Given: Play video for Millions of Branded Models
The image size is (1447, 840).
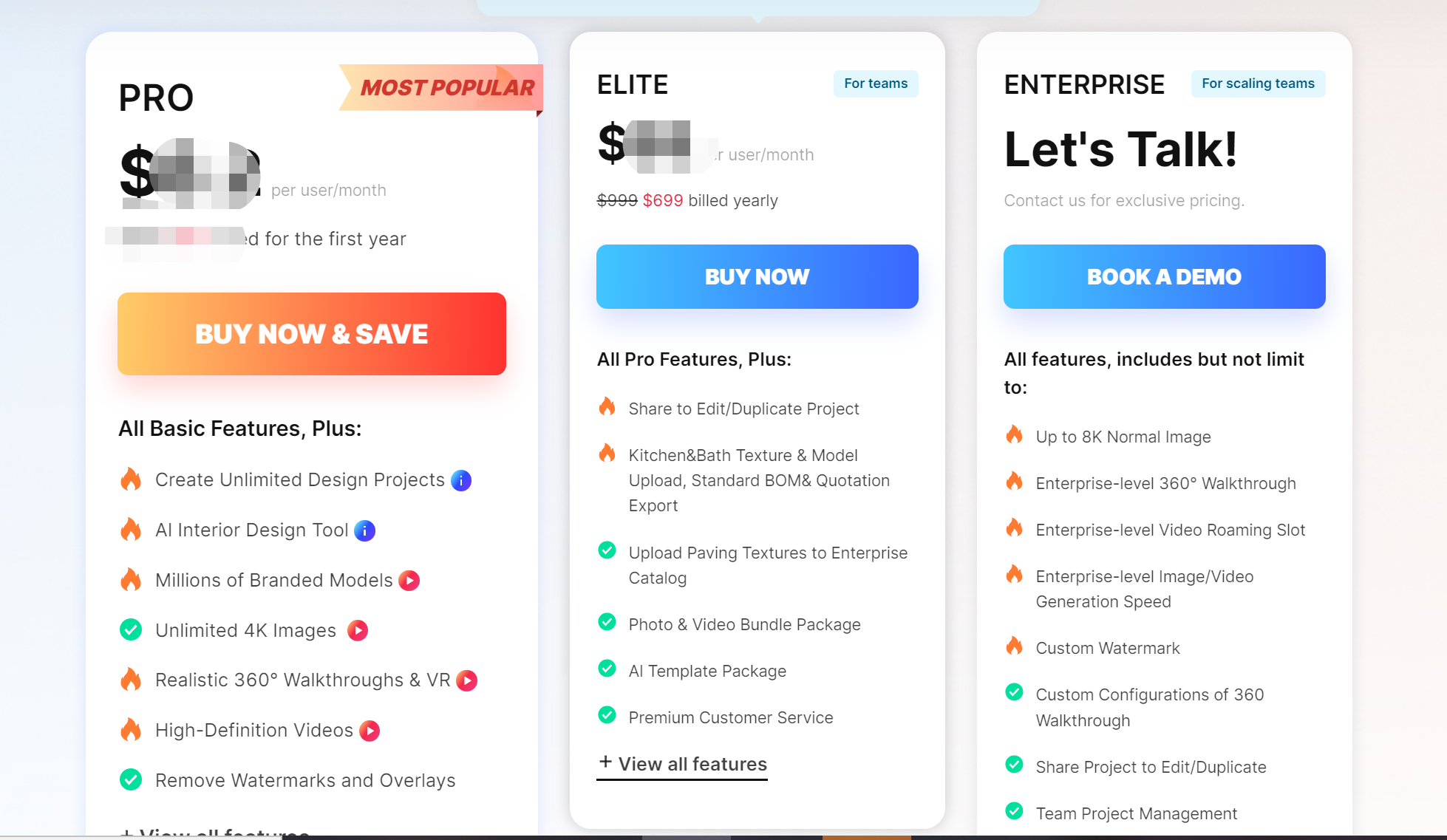Looking at the screenshot, I should coord(409,581).
